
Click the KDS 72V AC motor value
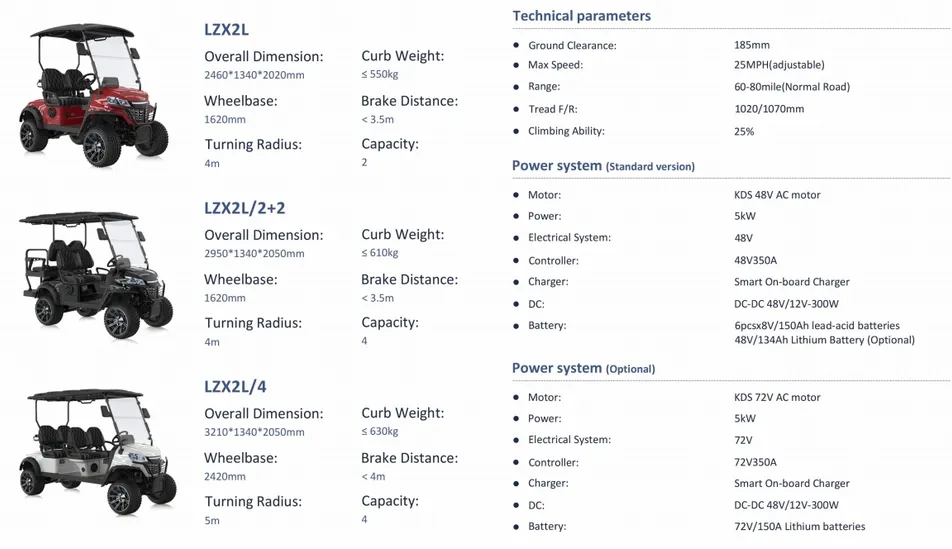[x=777, y=397]
